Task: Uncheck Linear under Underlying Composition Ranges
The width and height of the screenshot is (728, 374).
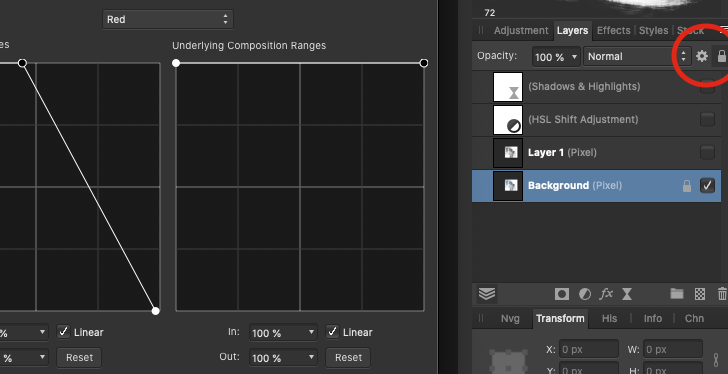Action: pyautogui.click(x=332, y=332)
